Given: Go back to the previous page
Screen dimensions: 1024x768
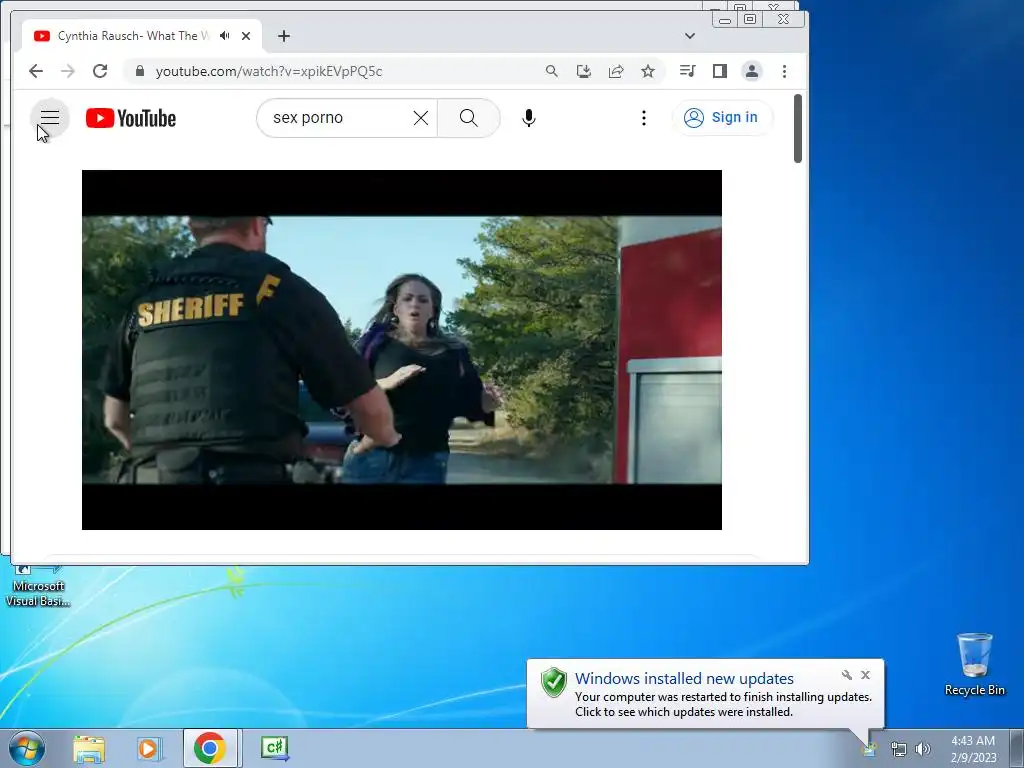Looking at the screenshot, I should 36,71.
